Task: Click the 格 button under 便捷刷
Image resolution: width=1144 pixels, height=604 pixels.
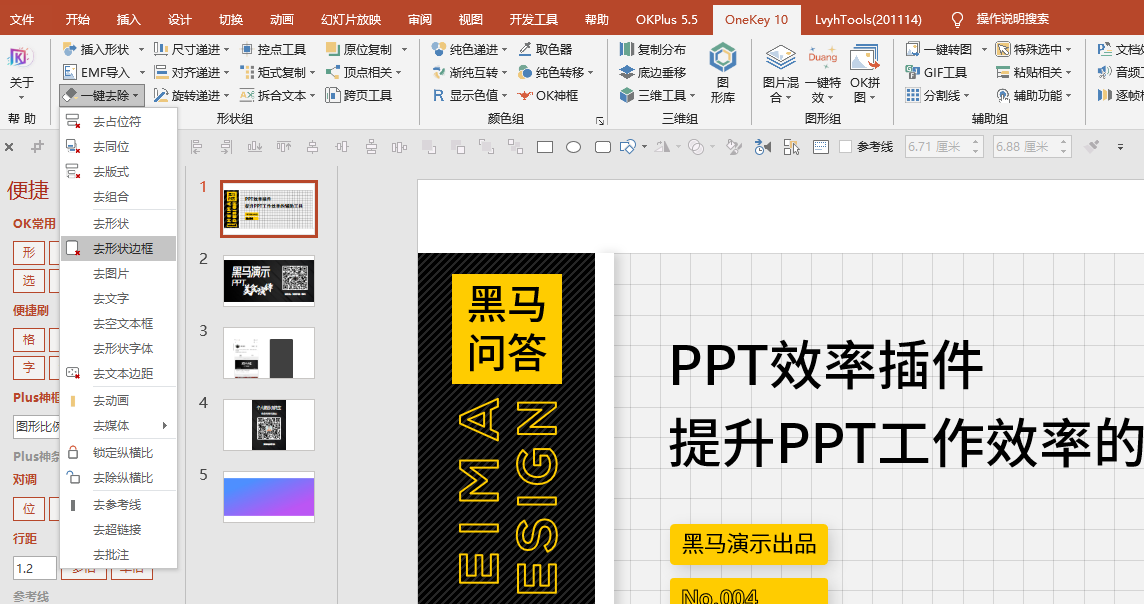Action: tap(28, 340)
